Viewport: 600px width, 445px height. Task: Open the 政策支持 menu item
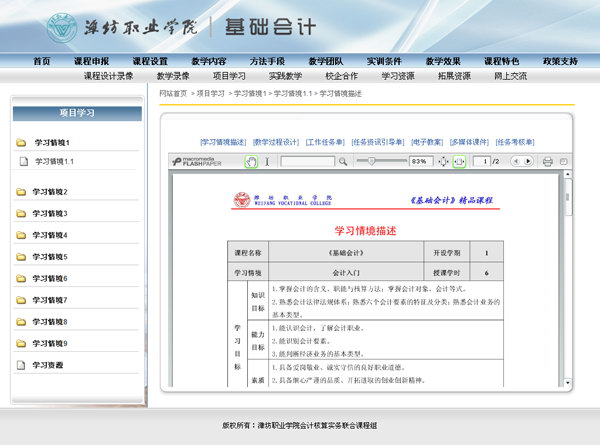[560, 61]
